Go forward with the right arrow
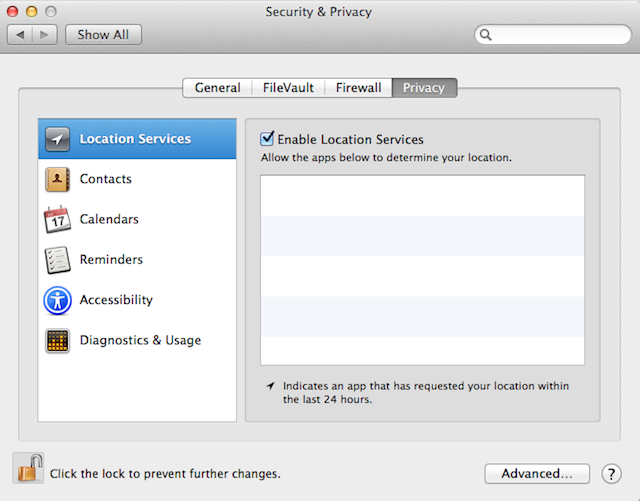 point(44,35)
